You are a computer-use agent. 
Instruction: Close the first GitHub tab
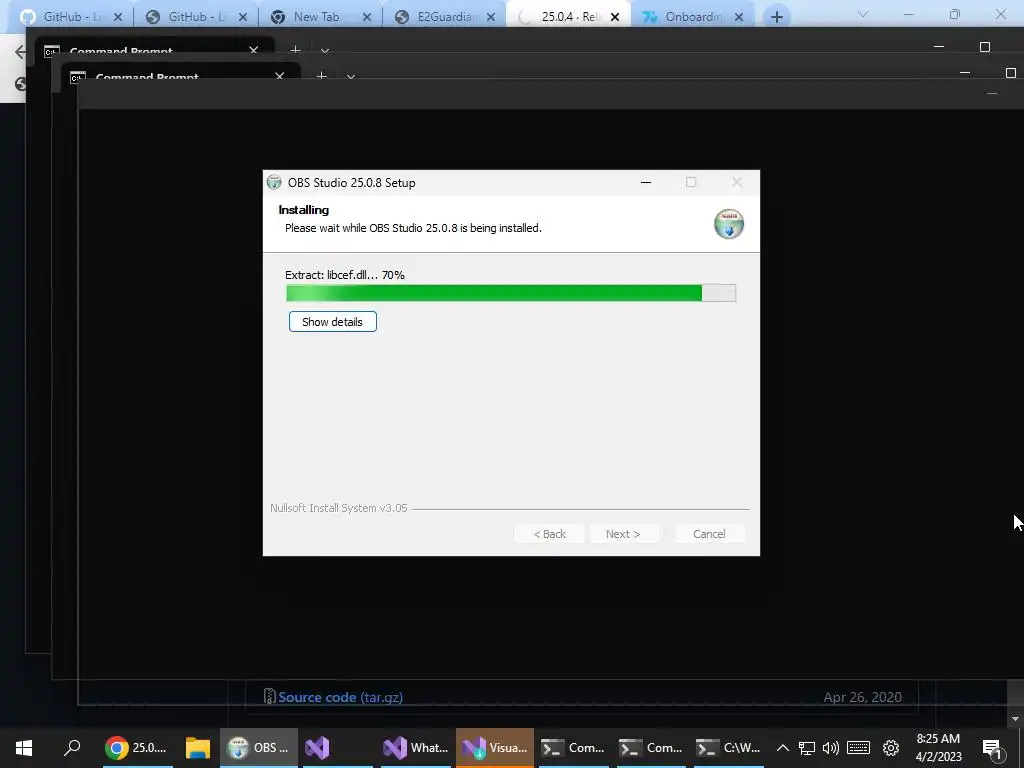pos(118,17)
